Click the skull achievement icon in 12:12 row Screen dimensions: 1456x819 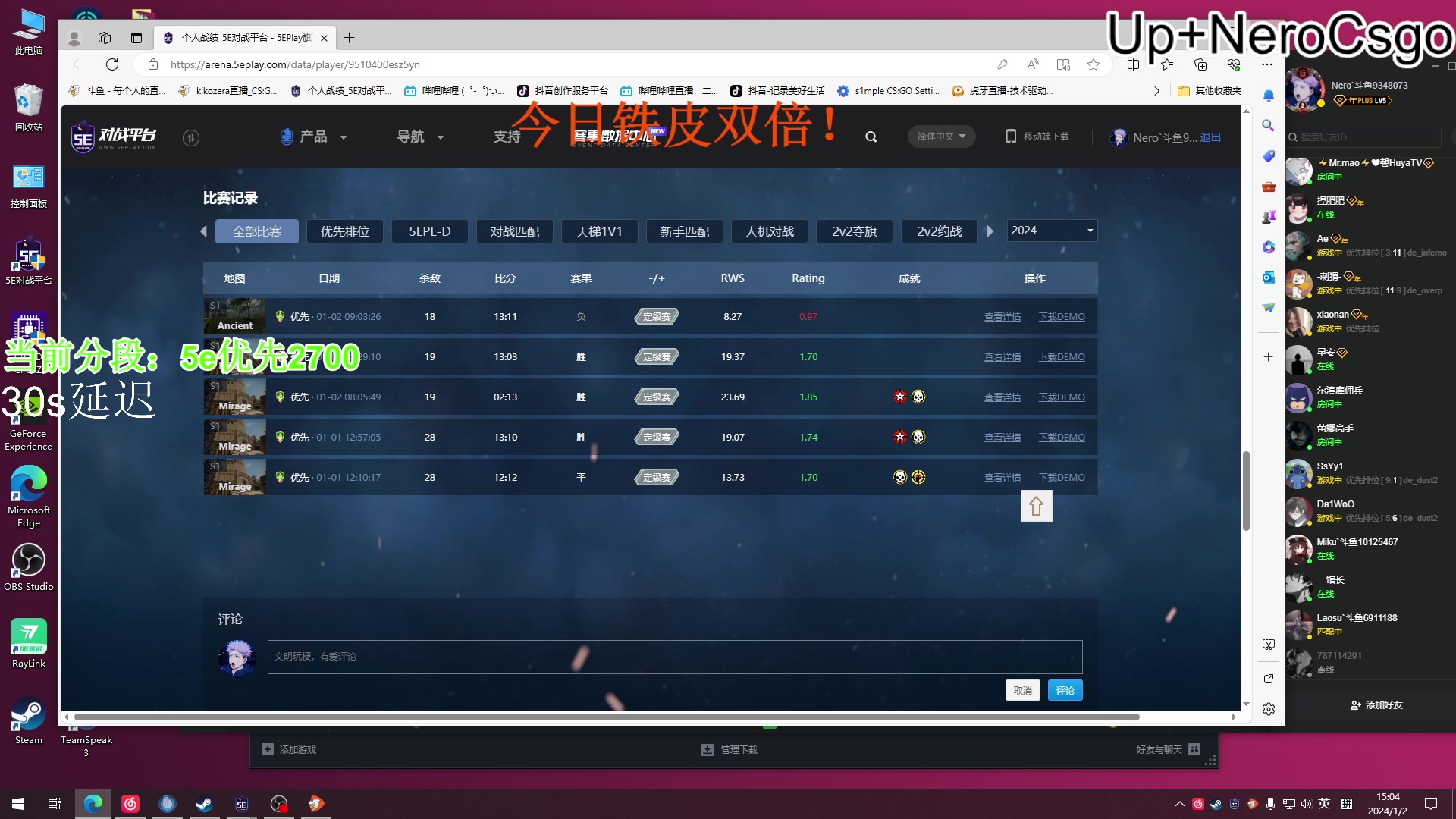tap(900, 477)
